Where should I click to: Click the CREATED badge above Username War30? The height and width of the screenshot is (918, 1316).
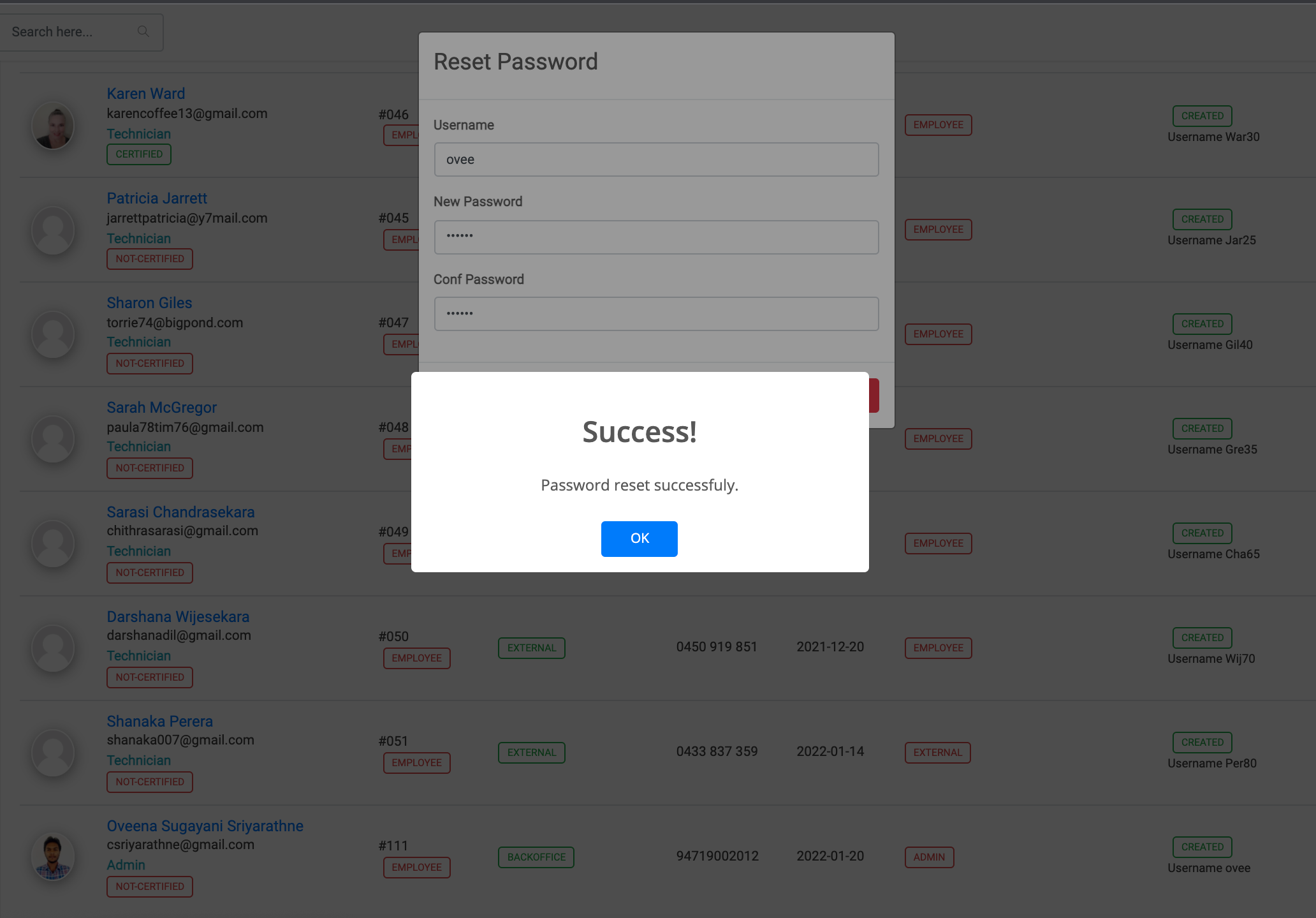[1202, 116]
